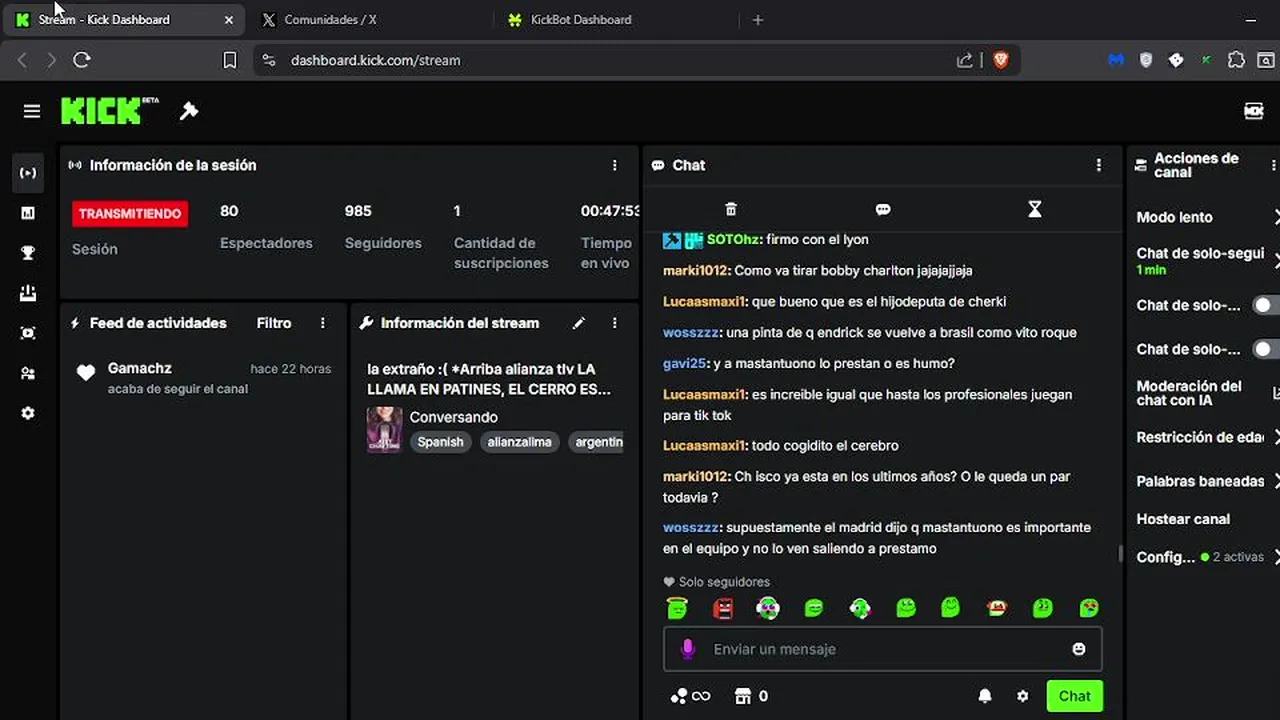Open the capture frame icon in left sidebar
Viewport: 1280px width, 720px height.
[28, 333]
